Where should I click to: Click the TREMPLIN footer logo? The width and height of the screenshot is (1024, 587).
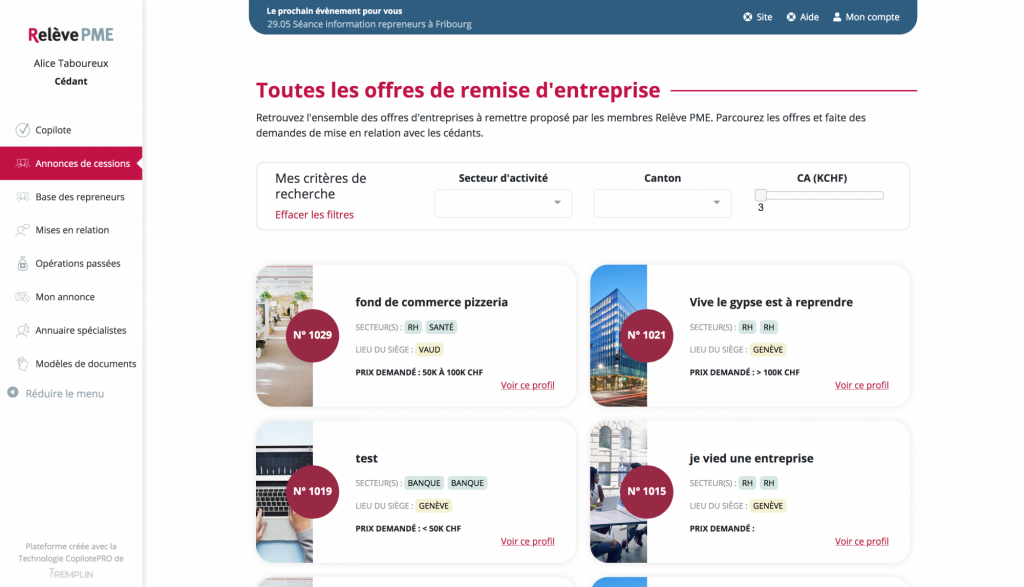[71, 574]
